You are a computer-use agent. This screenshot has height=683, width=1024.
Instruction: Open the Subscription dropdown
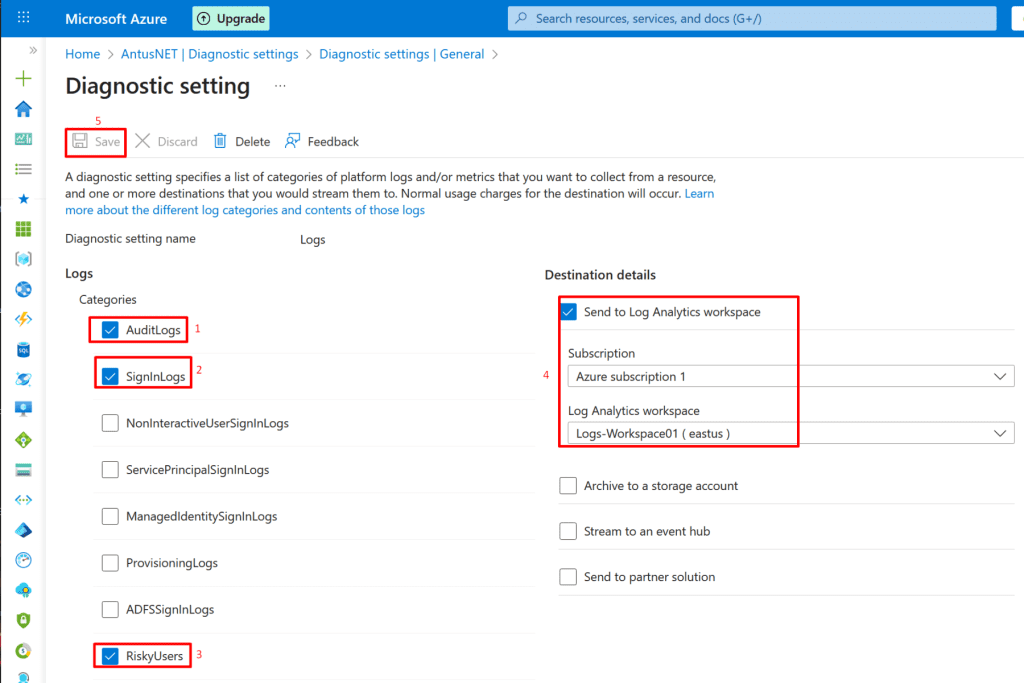789,376
